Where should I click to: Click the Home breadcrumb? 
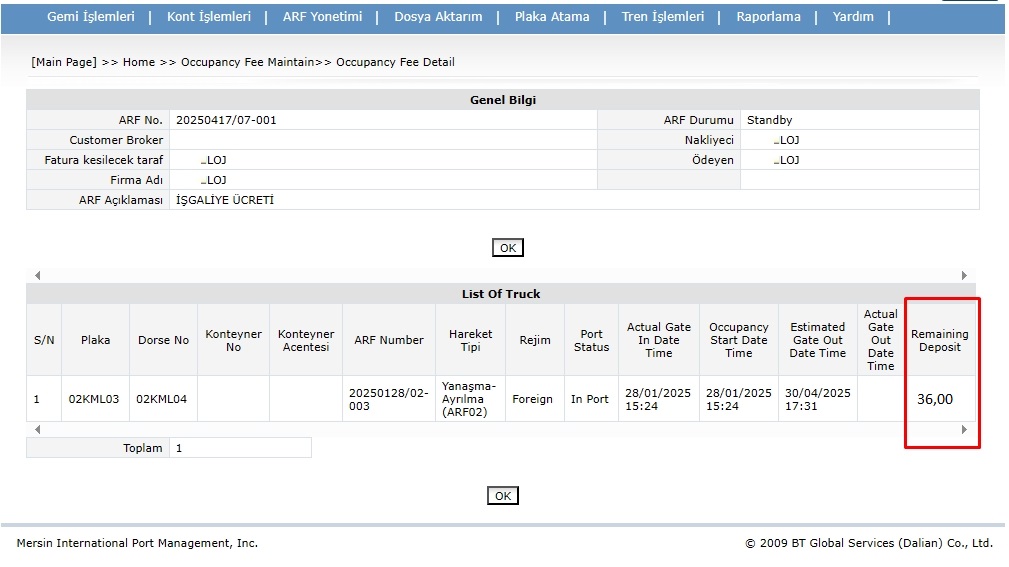(x=139, y=62)
